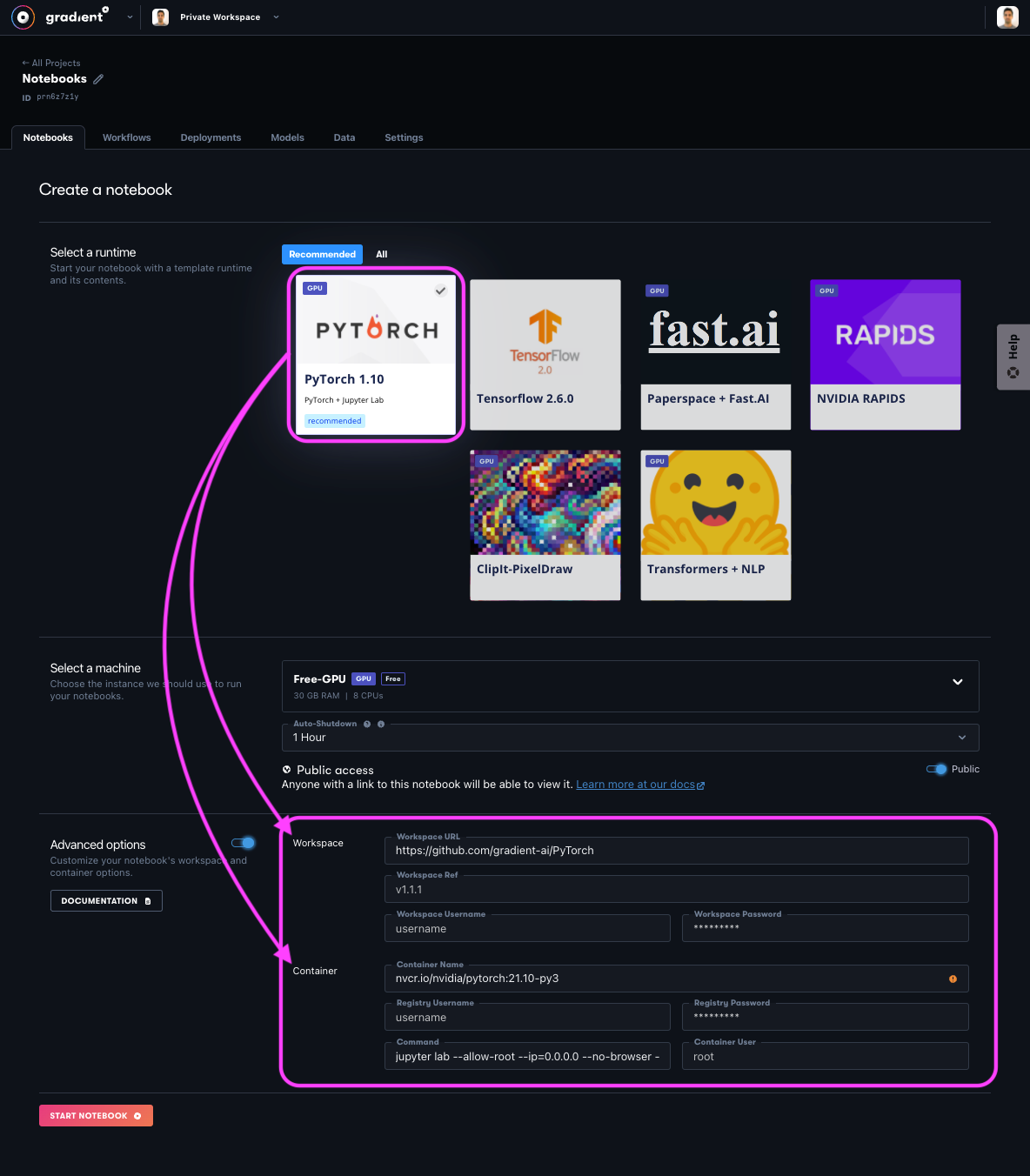Switch to the Notebooks tab
The height and width of the screenshot is (1176, 1030).
point(48,137)
